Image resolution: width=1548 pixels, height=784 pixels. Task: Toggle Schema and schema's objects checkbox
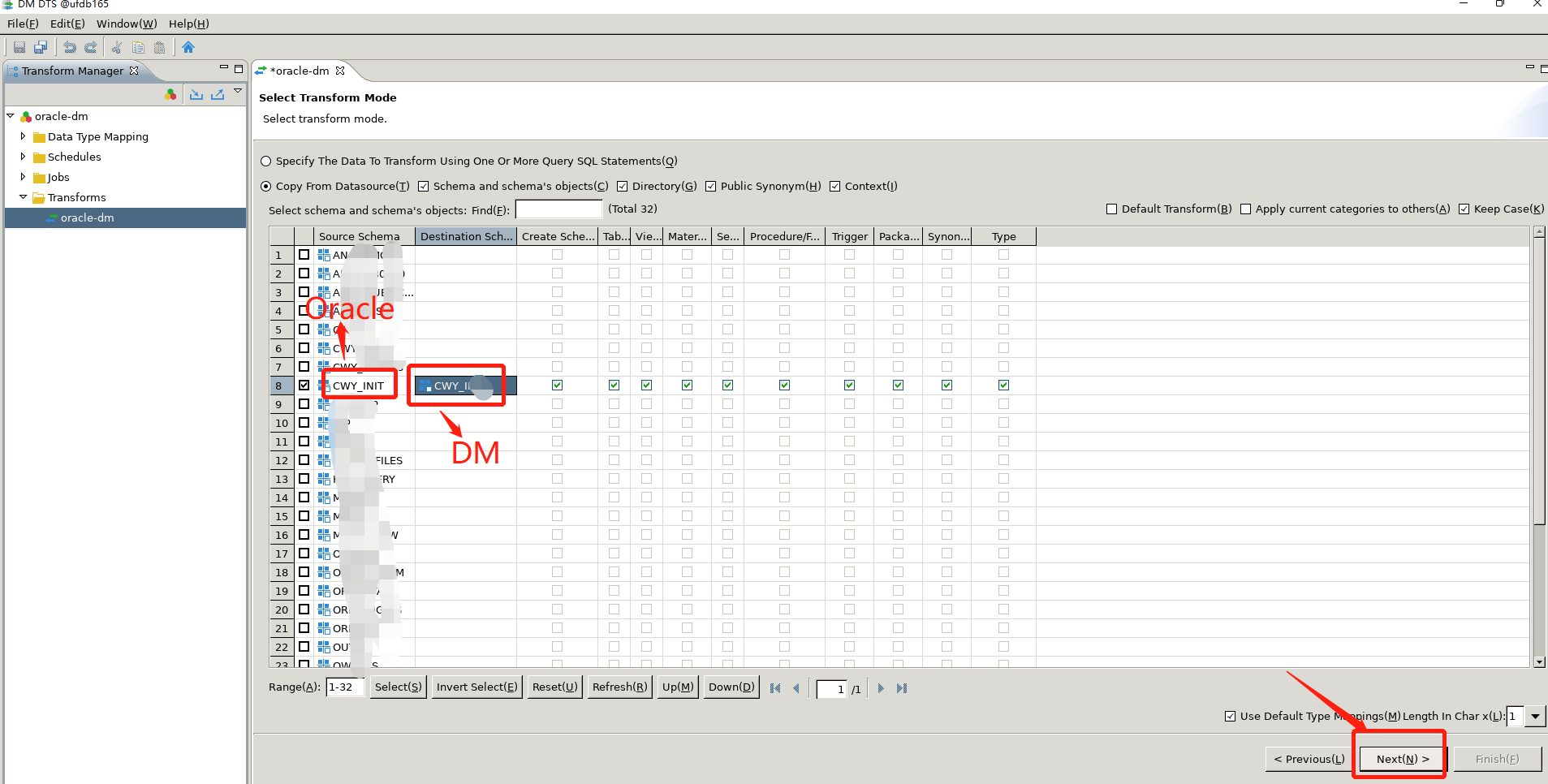423,187
